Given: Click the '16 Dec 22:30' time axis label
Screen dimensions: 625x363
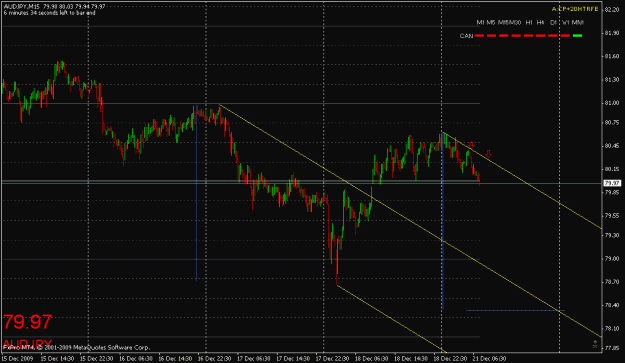Looking at the screenshot, I should (214, 359).
